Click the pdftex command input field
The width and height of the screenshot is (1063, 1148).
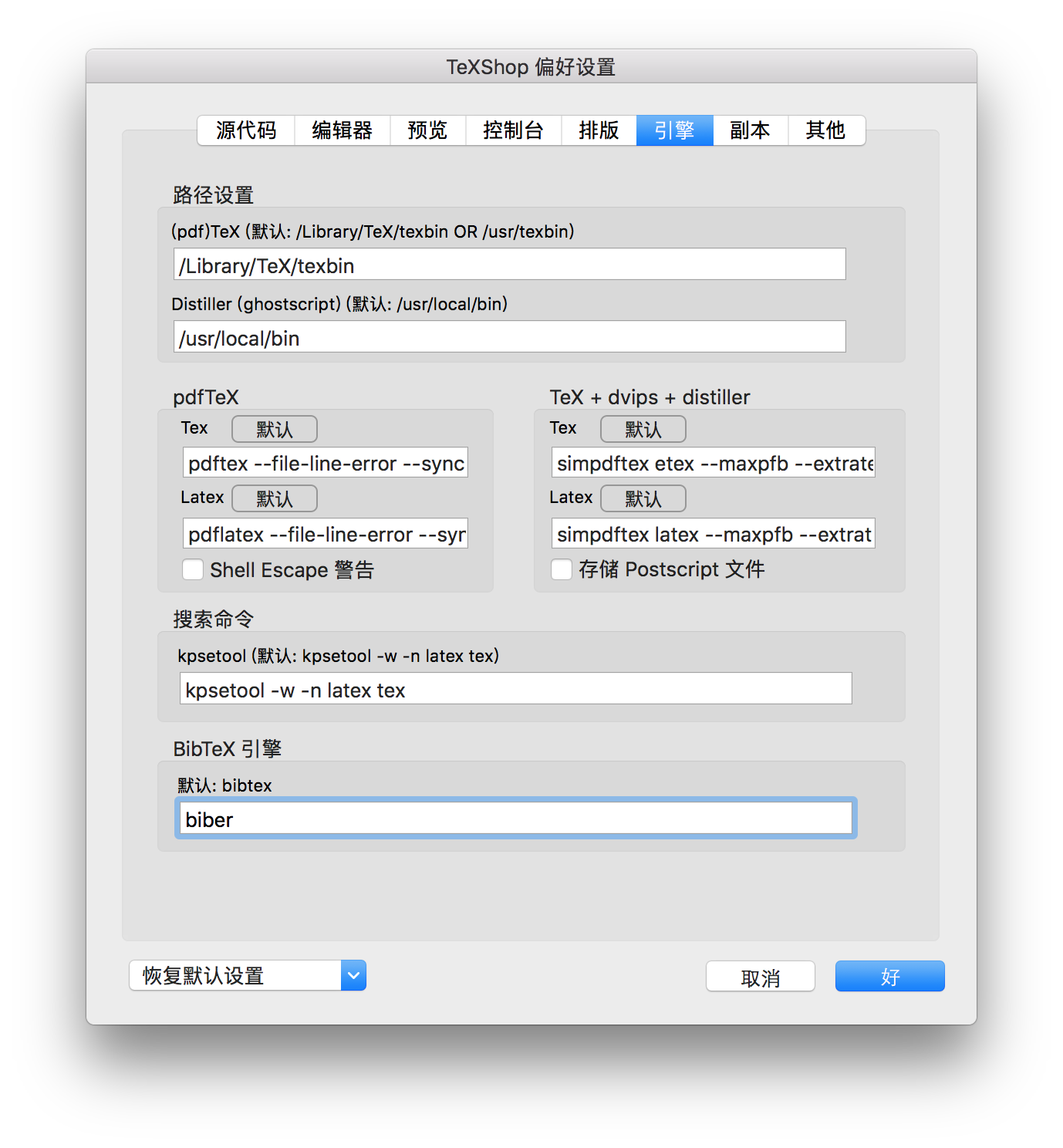326,463
